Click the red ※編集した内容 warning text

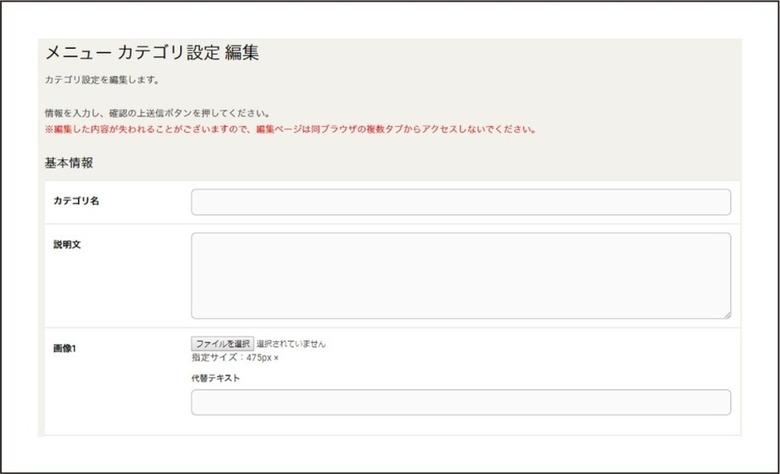point(291,129)
